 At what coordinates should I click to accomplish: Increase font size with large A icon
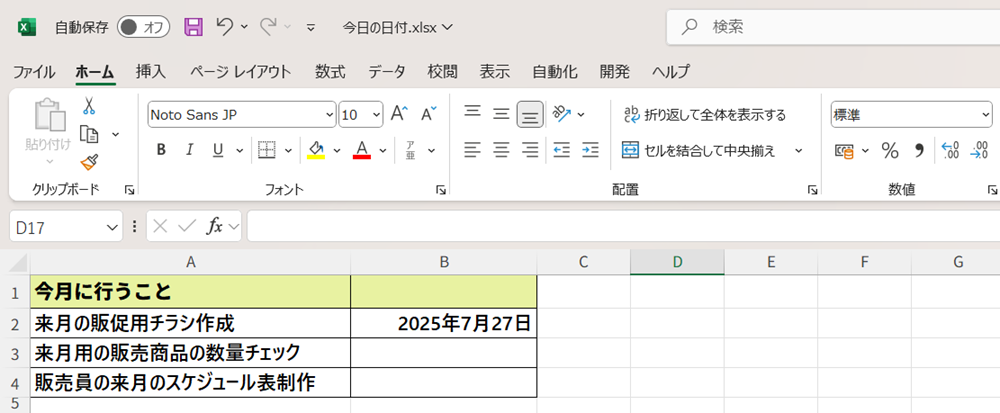click(x=399, y=114)
